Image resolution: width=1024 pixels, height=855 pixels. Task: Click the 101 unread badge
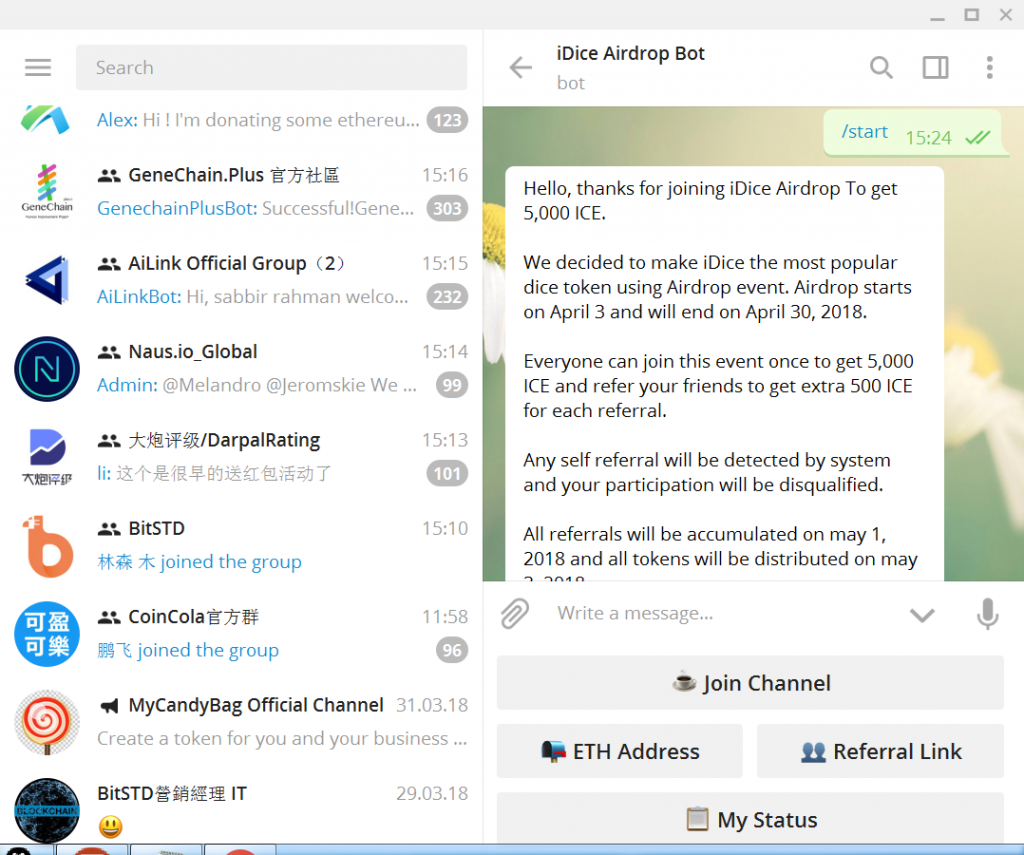pyautogui.click(x=447, y=474)
